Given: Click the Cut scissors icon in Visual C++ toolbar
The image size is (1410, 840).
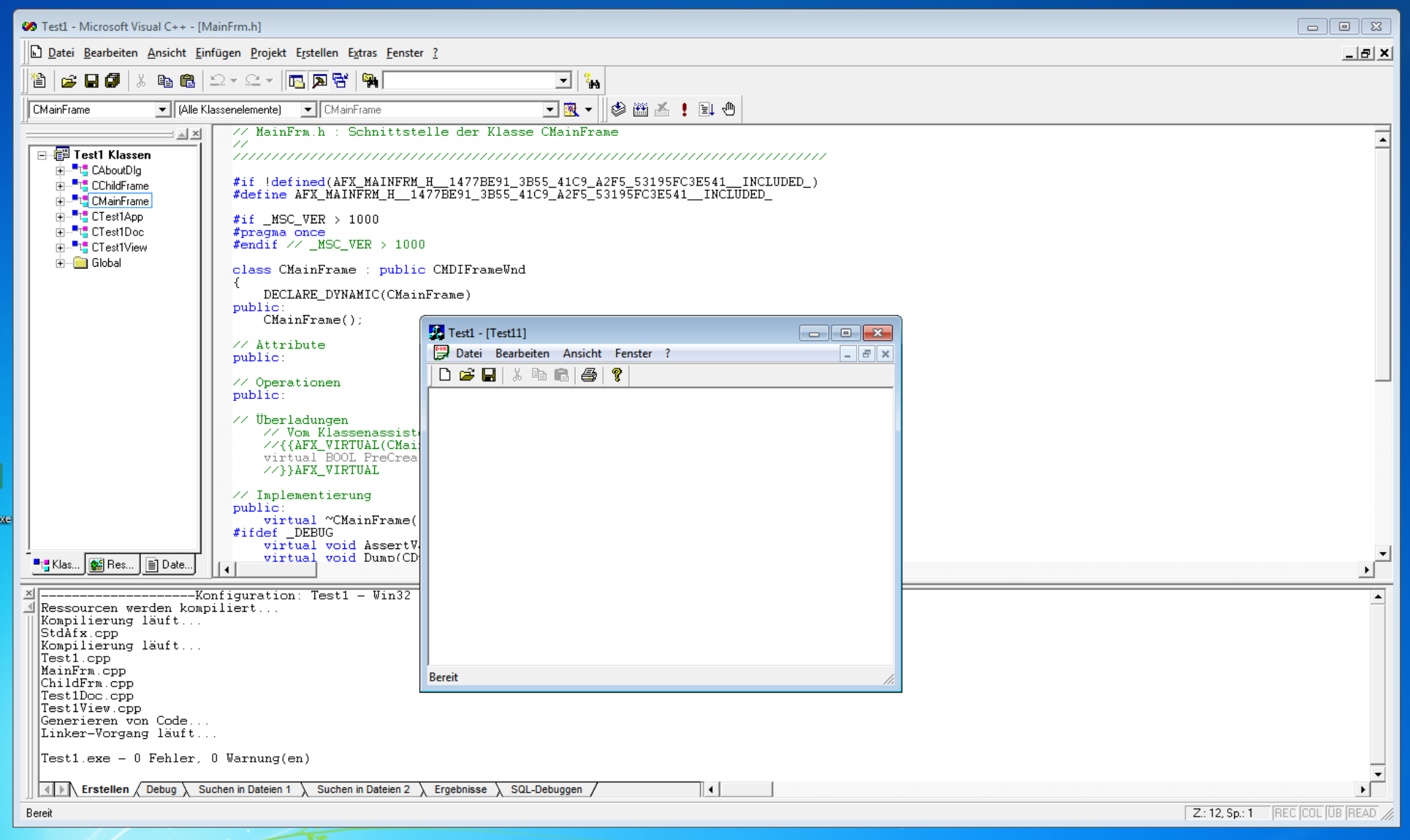Looking at the screenshot, I should point(141,81).
